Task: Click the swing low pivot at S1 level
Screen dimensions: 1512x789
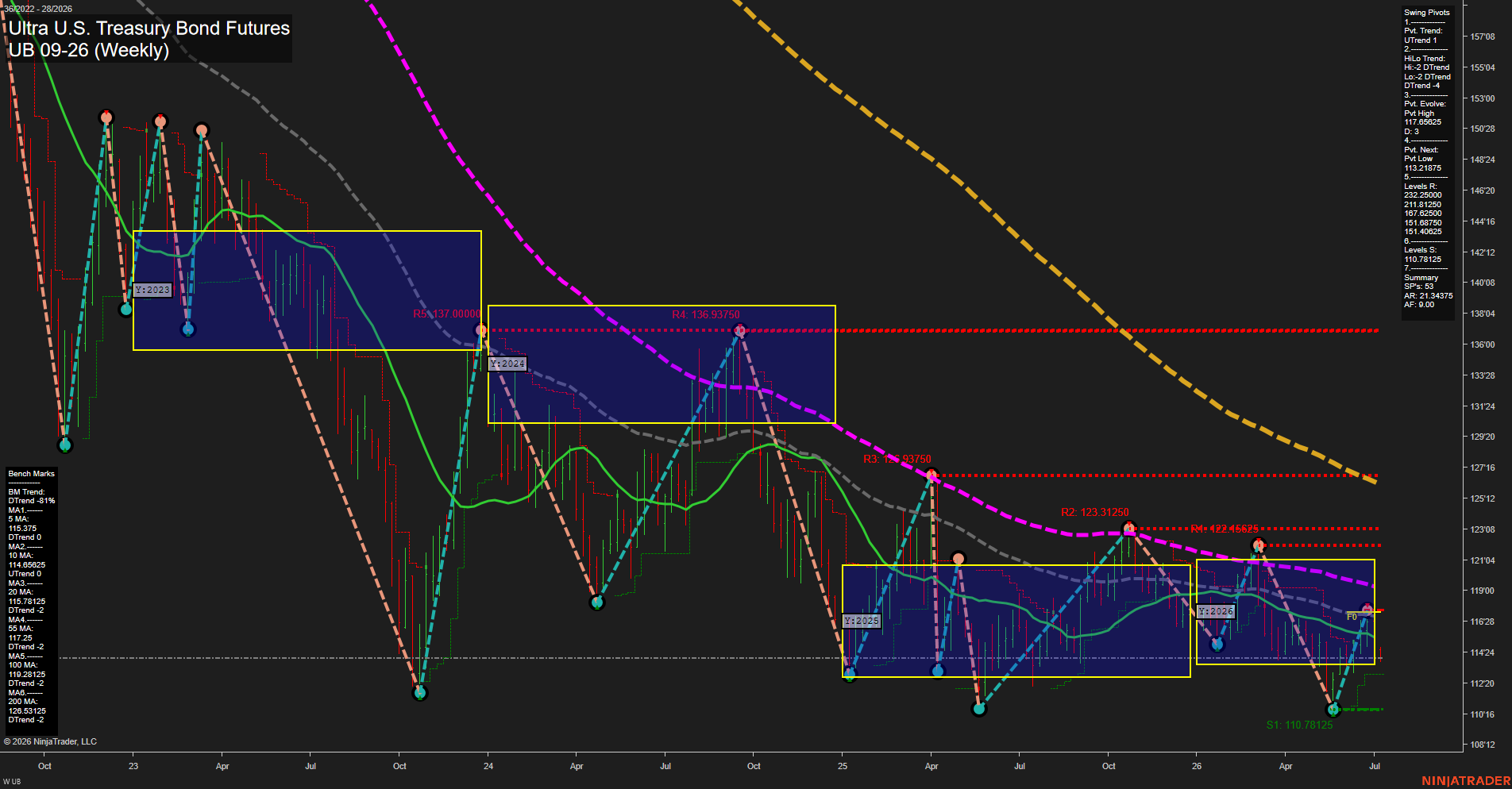Action: click(x=1333, y=709)
